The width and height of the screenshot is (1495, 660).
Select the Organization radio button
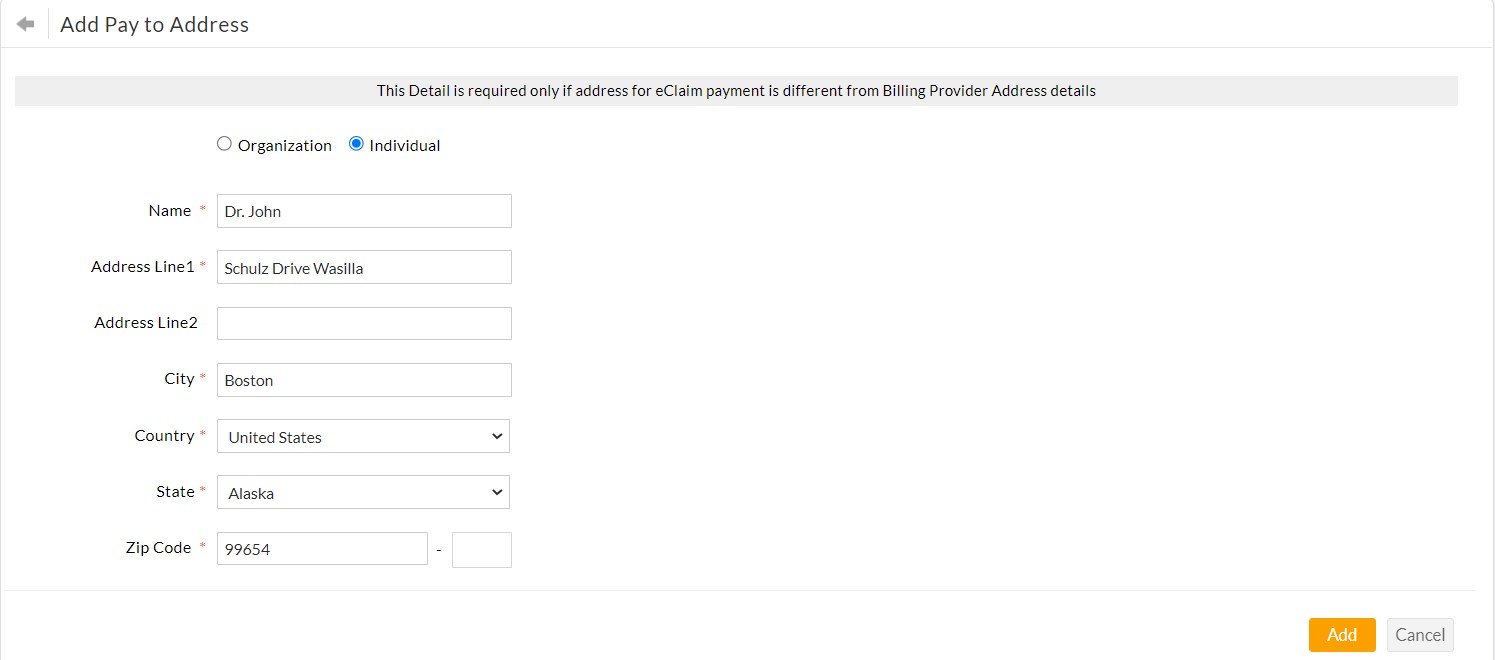224,143
